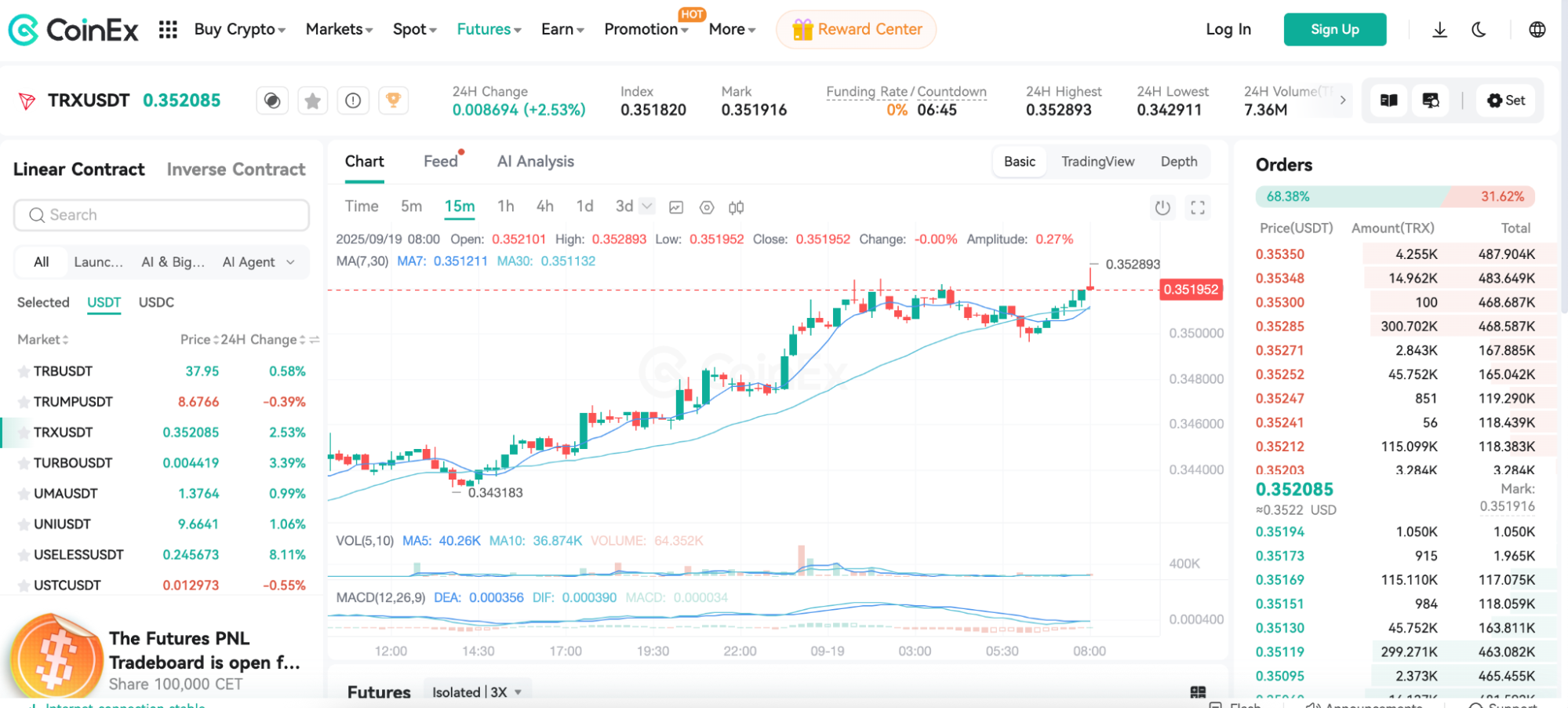Add TRXUSDT to favorites star
This screenshot has height=708, width=1568.
tap(312, 100)
